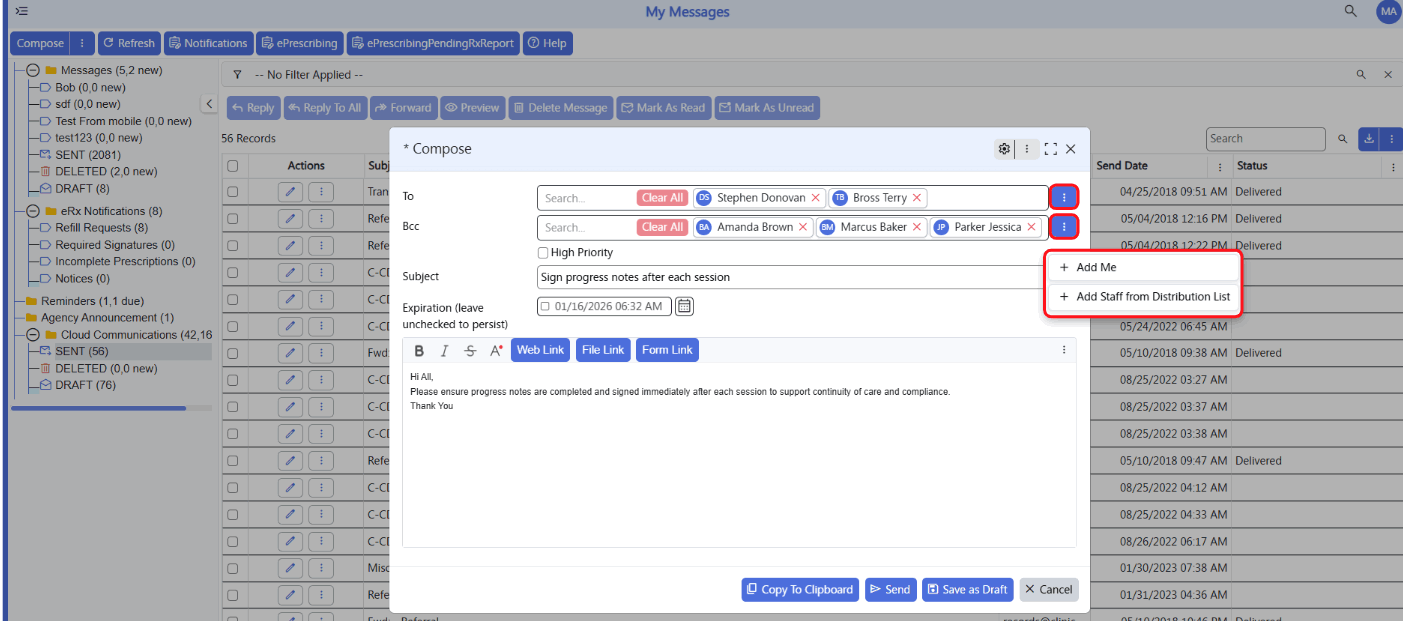
Task: Click the grid Search input box
Action: coord(1265,139)
